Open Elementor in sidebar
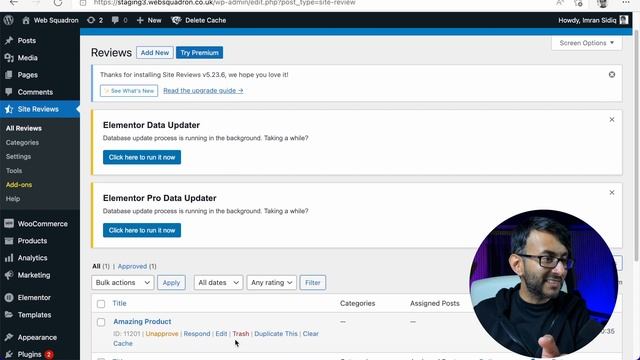 click(x=34, y=298)
